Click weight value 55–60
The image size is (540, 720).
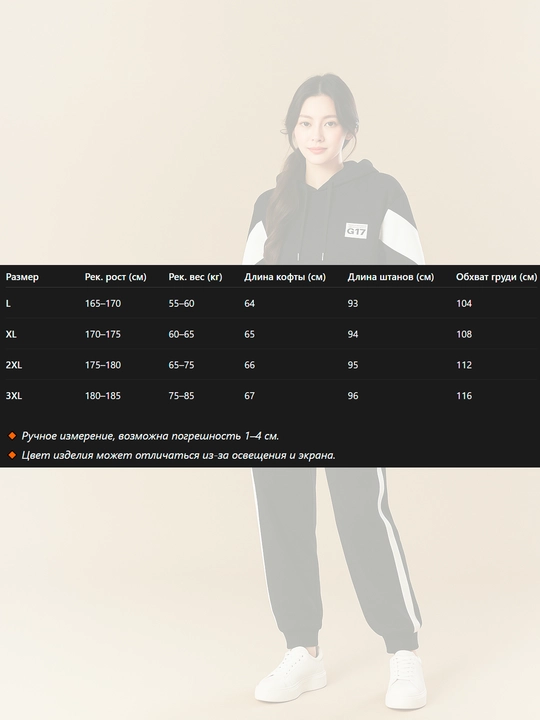pos(181,304)
